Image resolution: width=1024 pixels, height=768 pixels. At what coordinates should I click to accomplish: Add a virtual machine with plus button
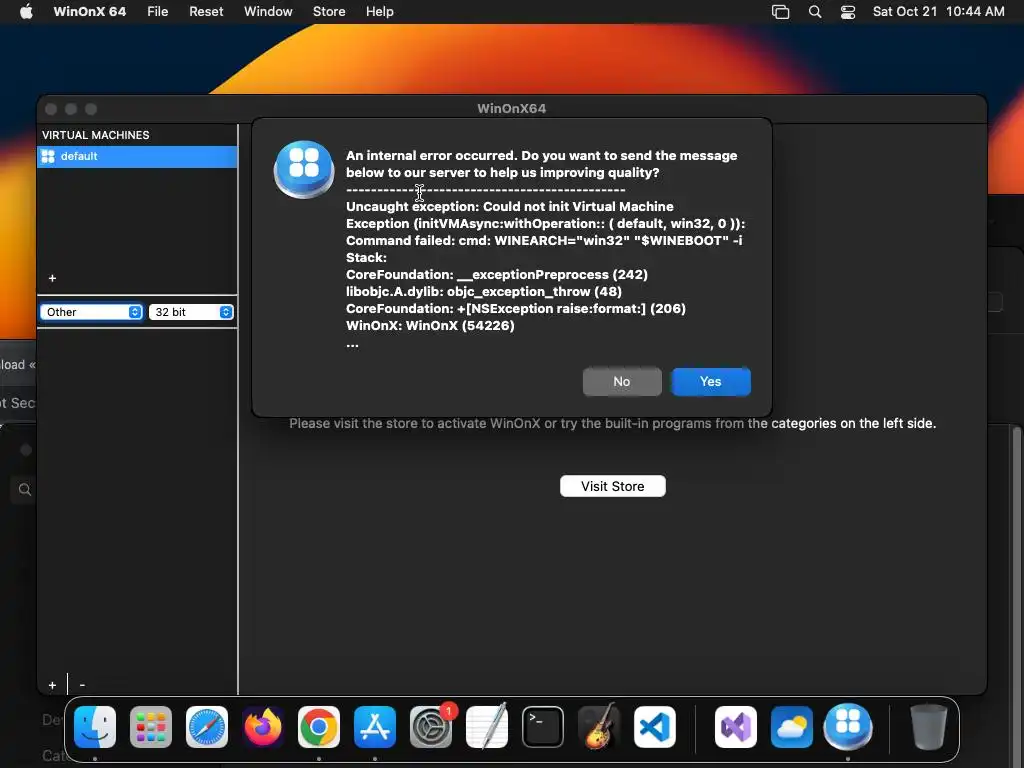tap(52, 278)
